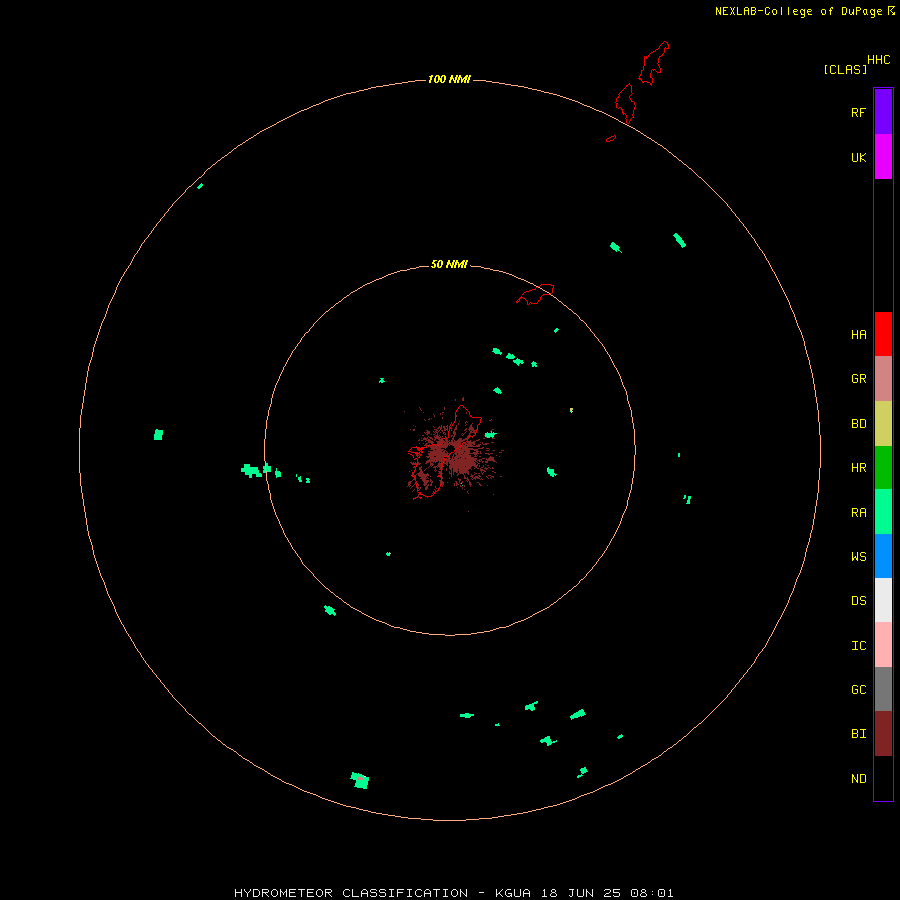This screenshot has height=900, width=900.
Task: Click the [CLAS] legend heading
Action: tap(845, 69)
